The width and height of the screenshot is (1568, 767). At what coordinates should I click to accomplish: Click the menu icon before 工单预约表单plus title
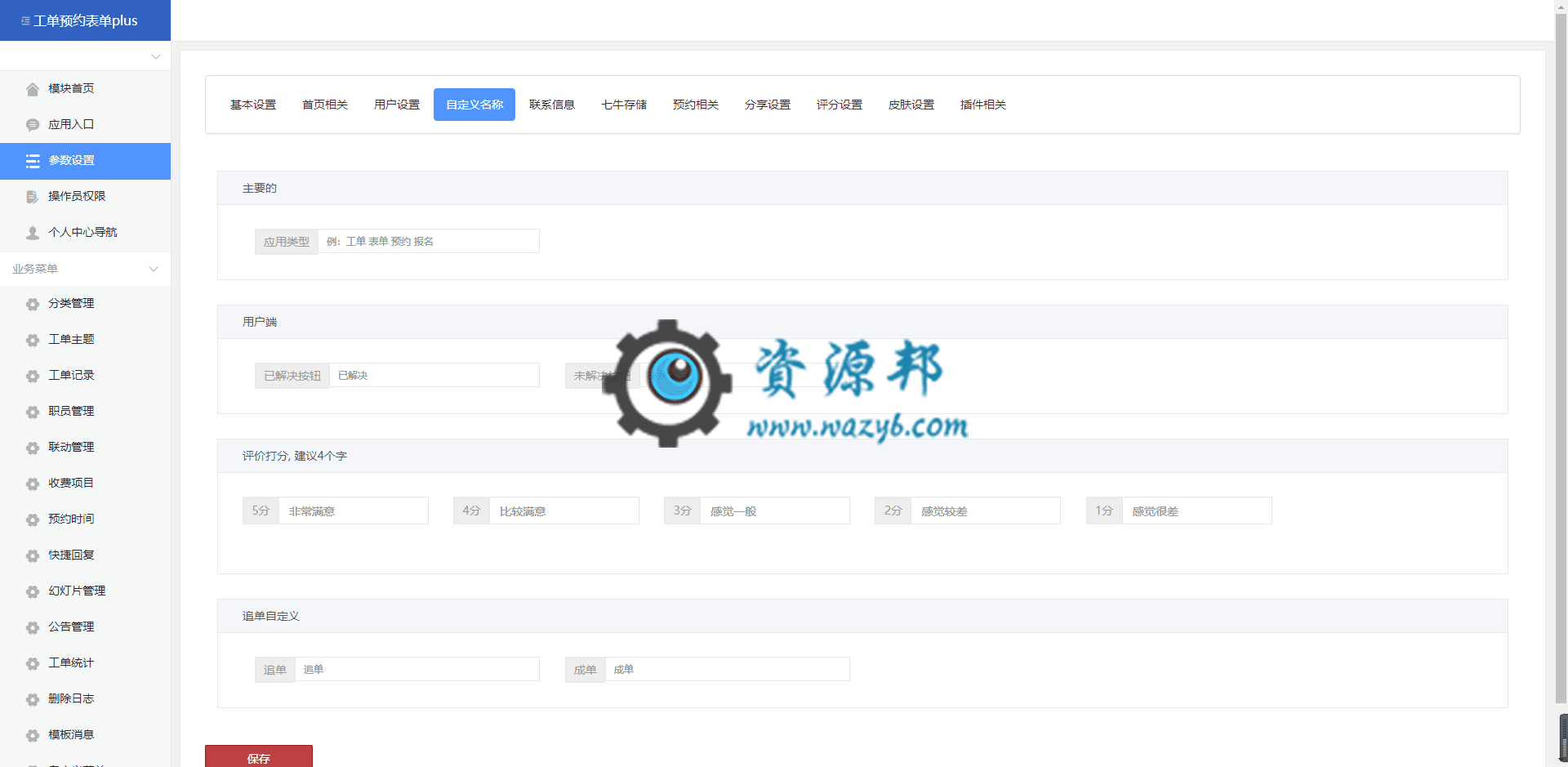pyautogui.click(x=25, y=21)
